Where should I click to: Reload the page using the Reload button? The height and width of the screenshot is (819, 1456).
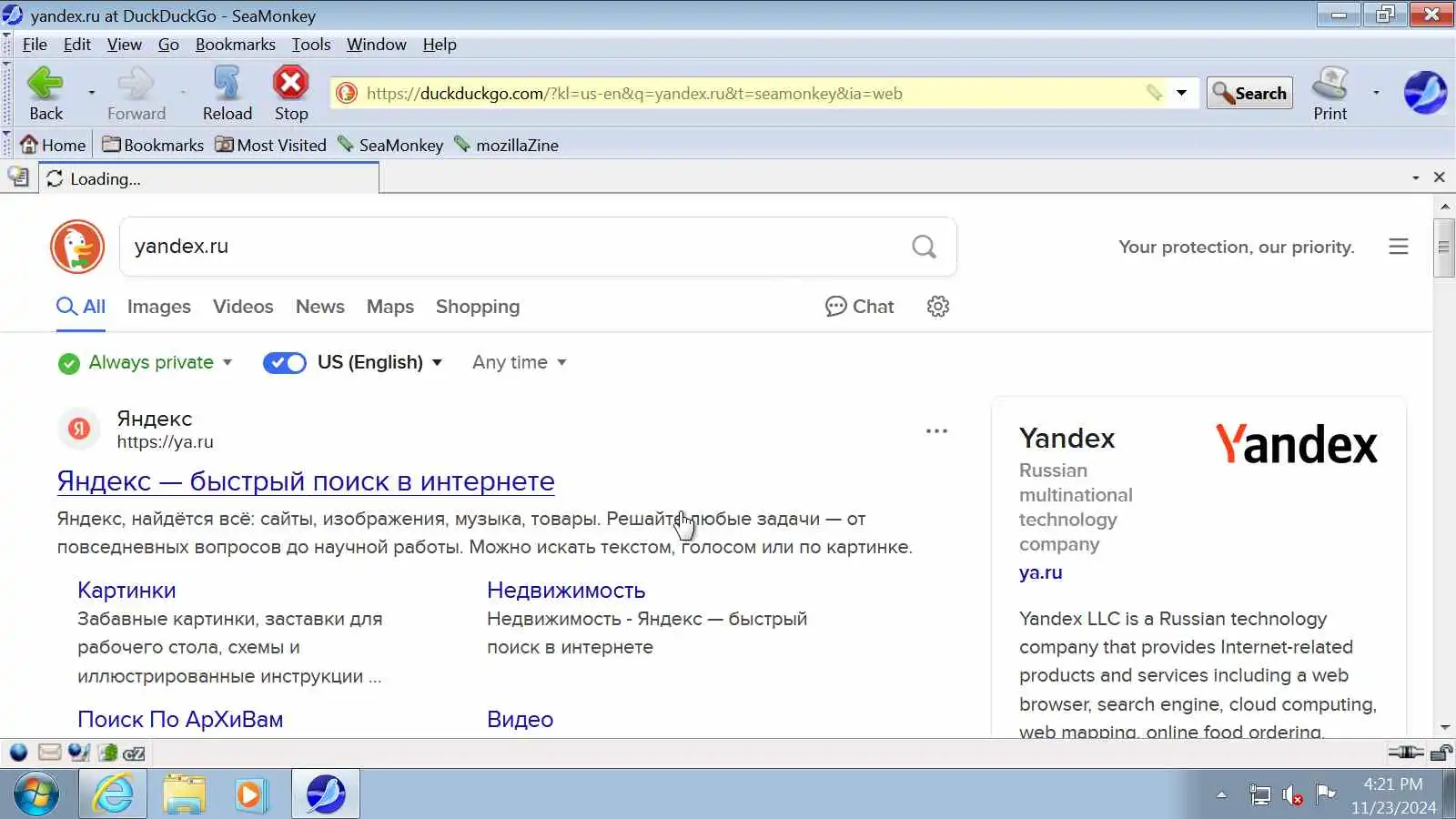point(227,94)
